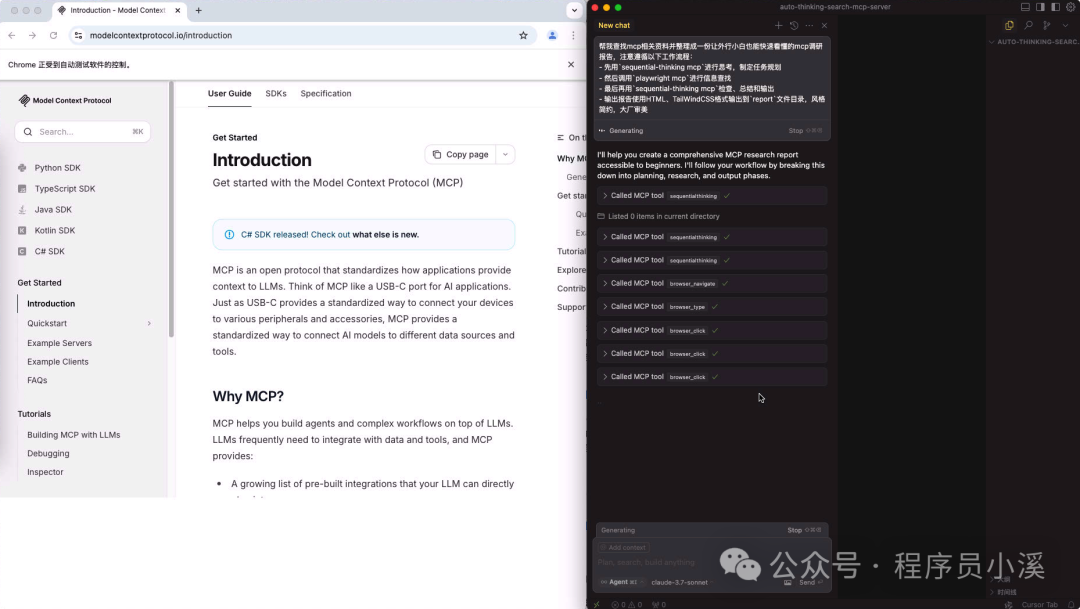
Task: Toggle the primary sidebar layout icon
Action: click(1055, 7)
